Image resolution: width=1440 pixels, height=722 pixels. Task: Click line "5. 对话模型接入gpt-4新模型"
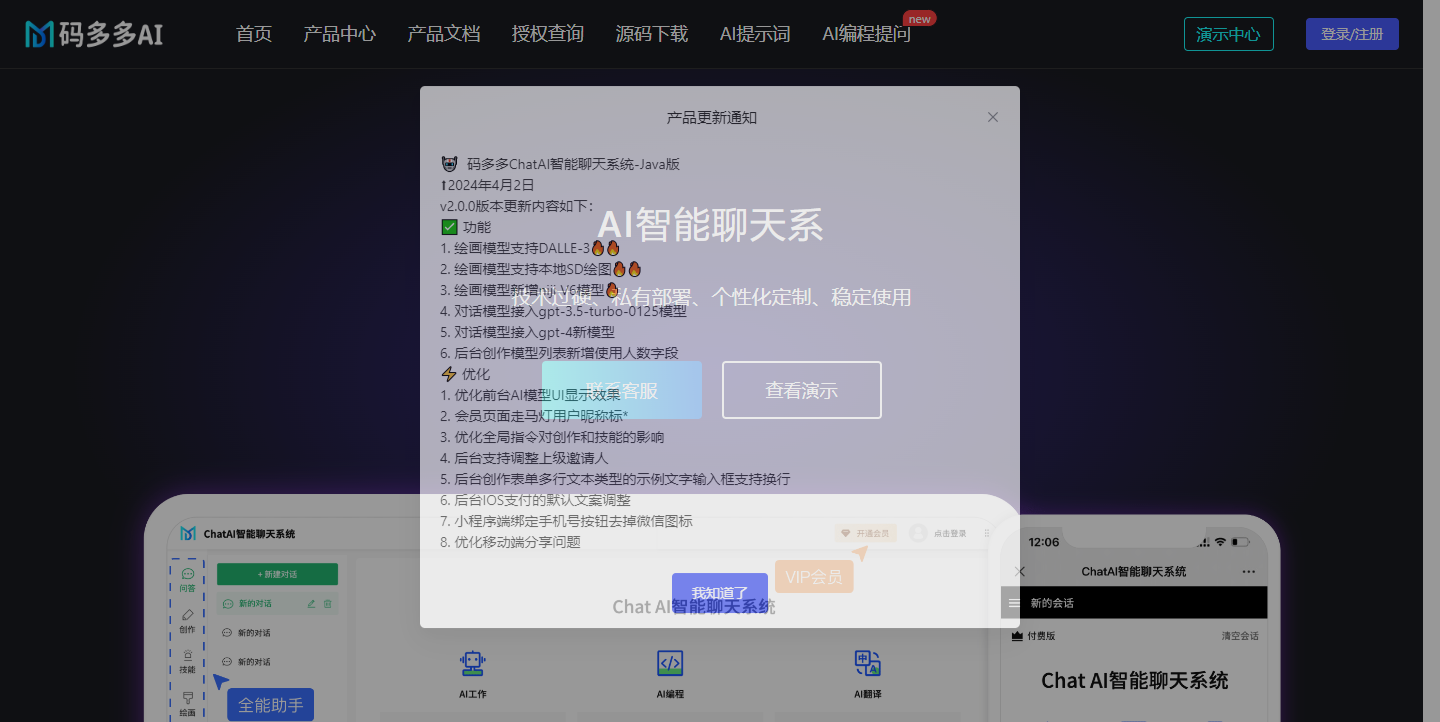[x=527, y=332]
